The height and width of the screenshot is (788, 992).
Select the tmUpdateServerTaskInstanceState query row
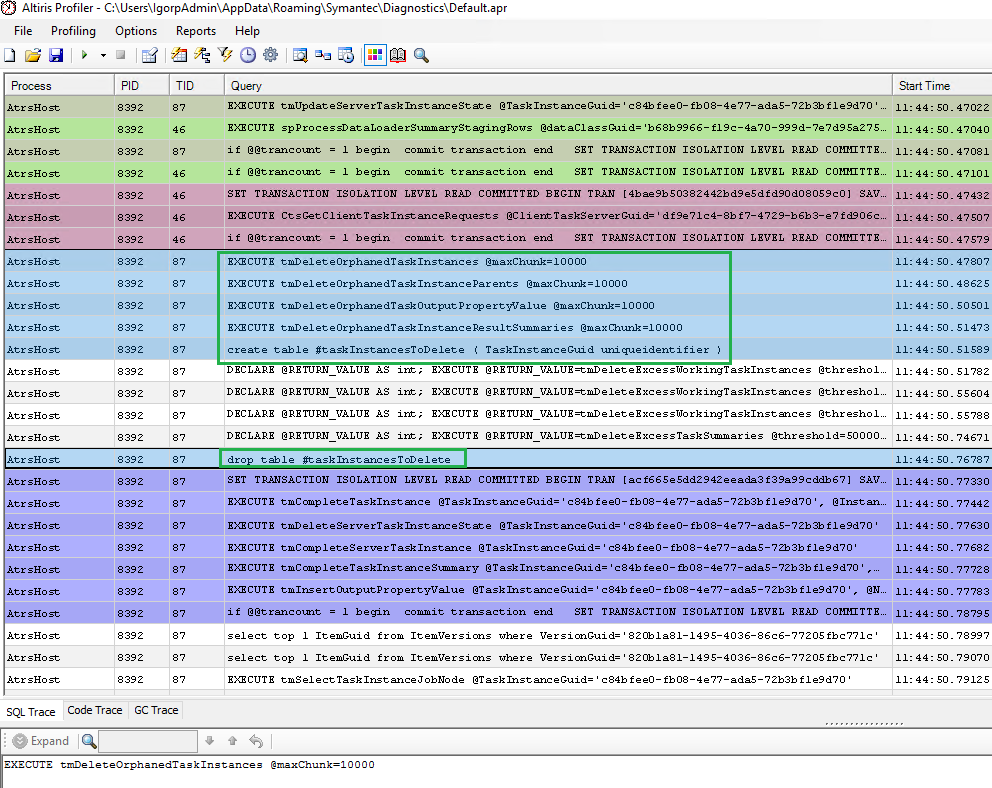(x=498, y=107)
